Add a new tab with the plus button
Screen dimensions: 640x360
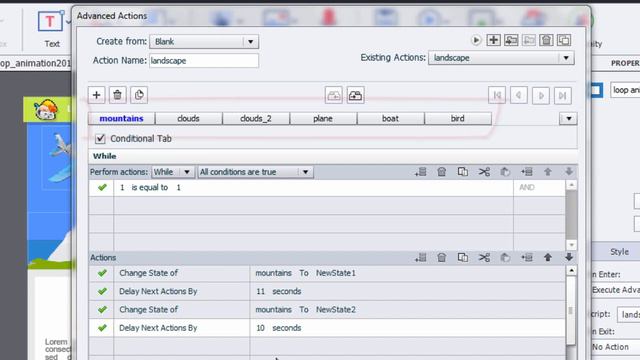click(x=96, y=95)
